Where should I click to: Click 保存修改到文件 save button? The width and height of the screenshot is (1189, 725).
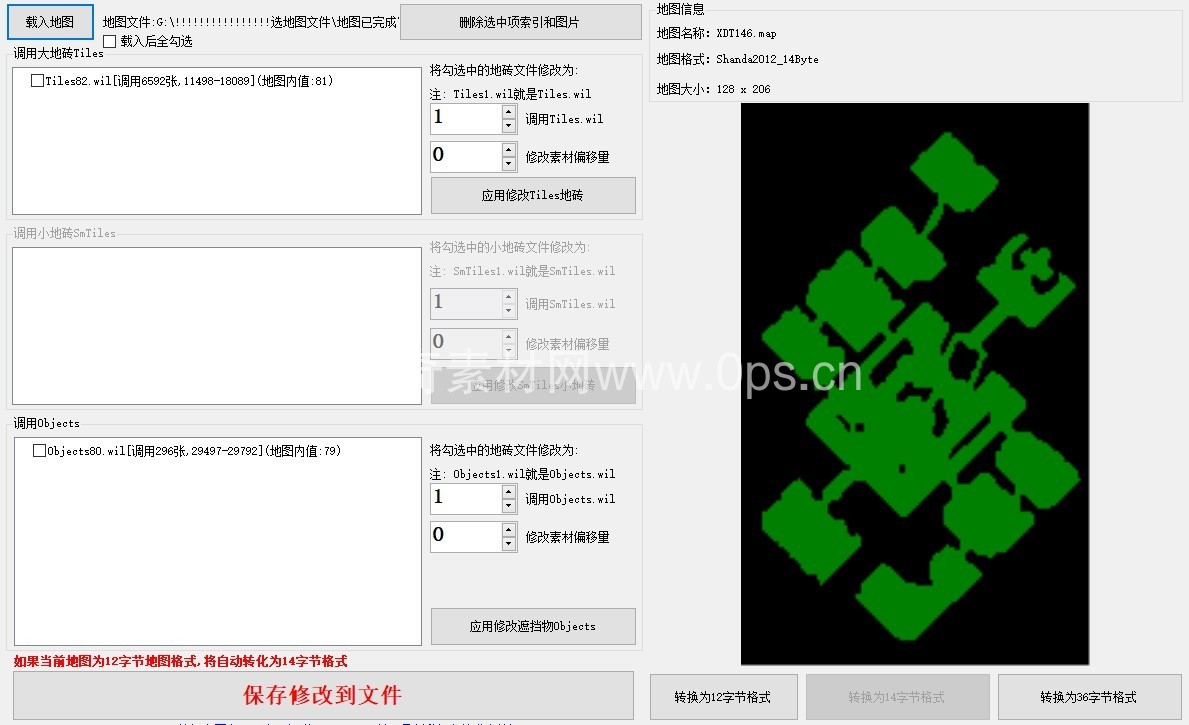pos(323,695)
